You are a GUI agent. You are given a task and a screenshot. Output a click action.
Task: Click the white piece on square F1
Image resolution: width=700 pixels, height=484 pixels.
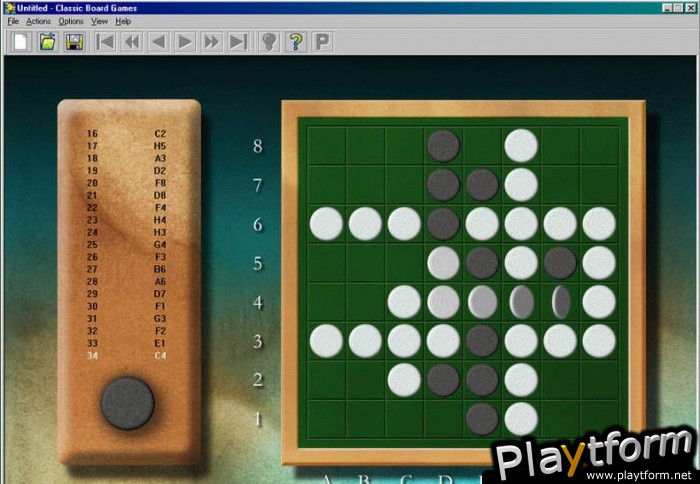click(x=521, y=419)
